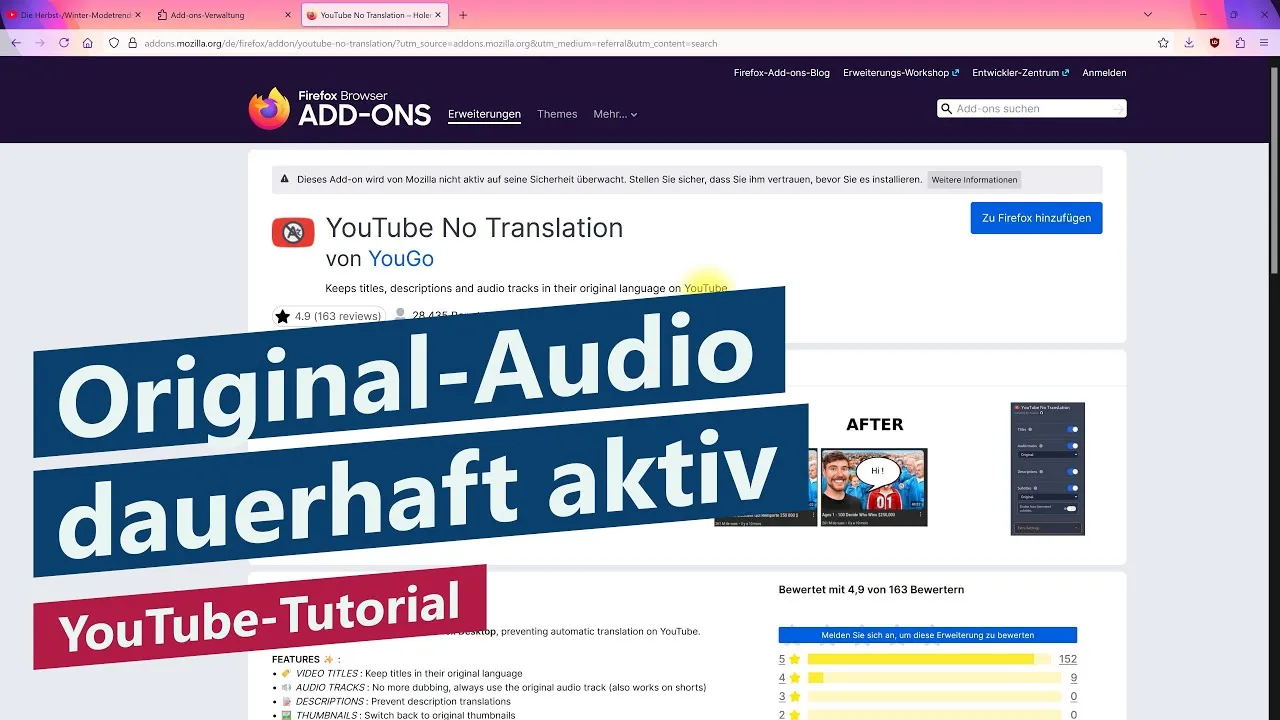Open the browser home page icon
Screen dimensions: 1280x720
(x=87, y=43)
